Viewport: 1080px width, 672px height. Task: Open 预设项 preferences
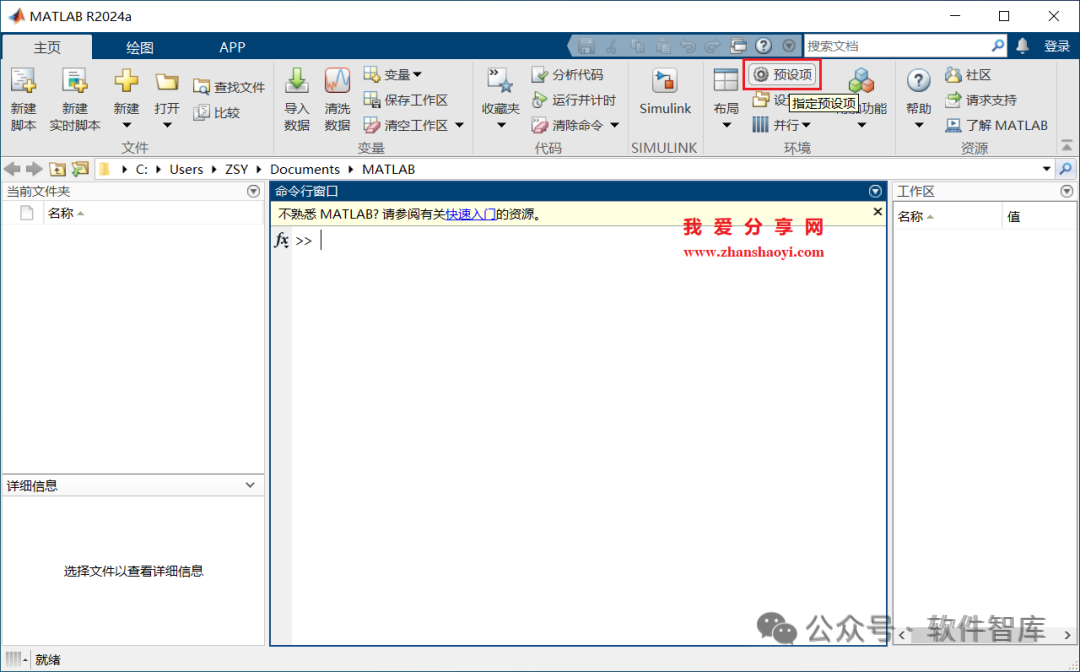click(x=782, y=74)
